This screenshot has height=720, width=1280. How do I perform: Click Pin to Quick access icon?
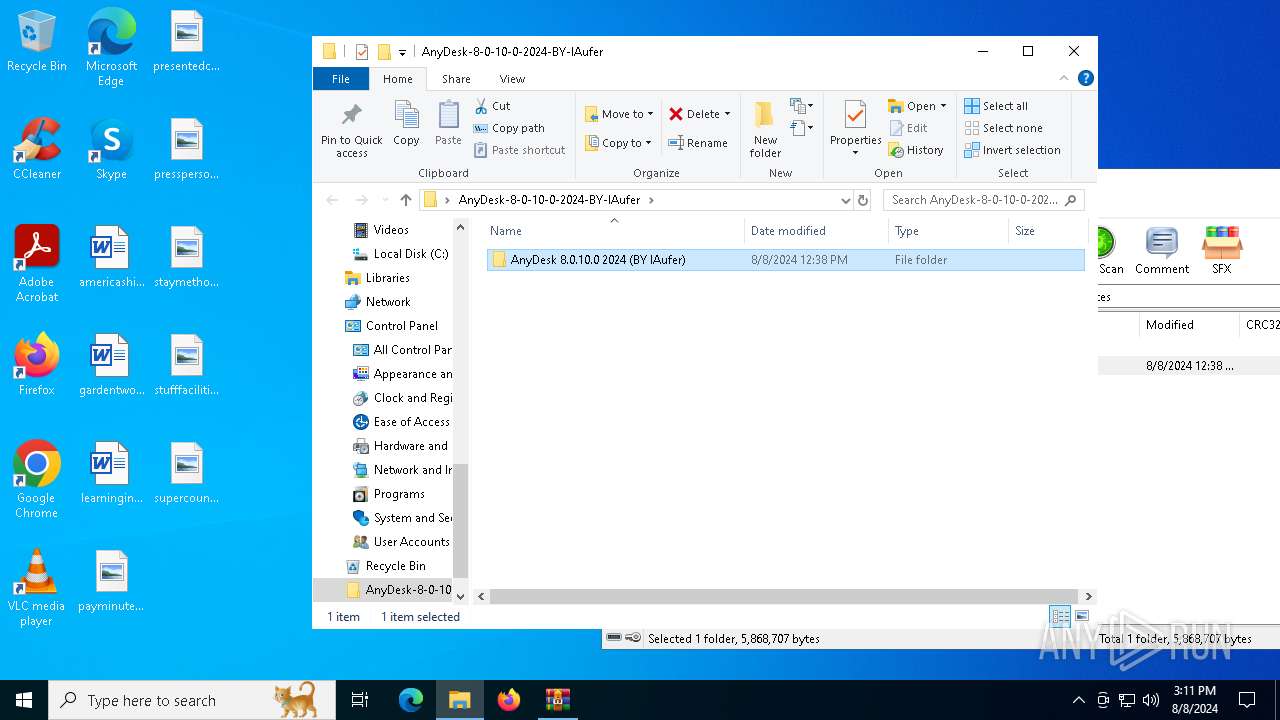[351, 113]
